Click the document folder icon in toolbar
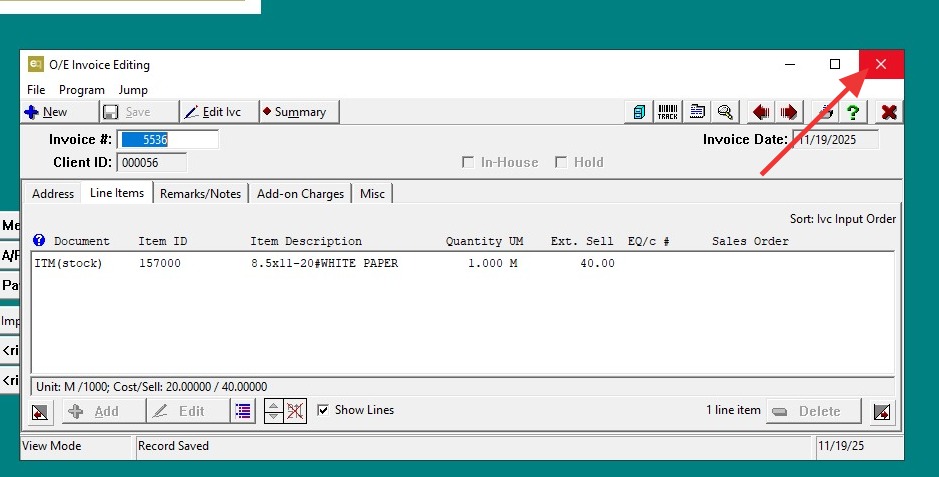Screen dimensions: 939x477 pos(696,112)
